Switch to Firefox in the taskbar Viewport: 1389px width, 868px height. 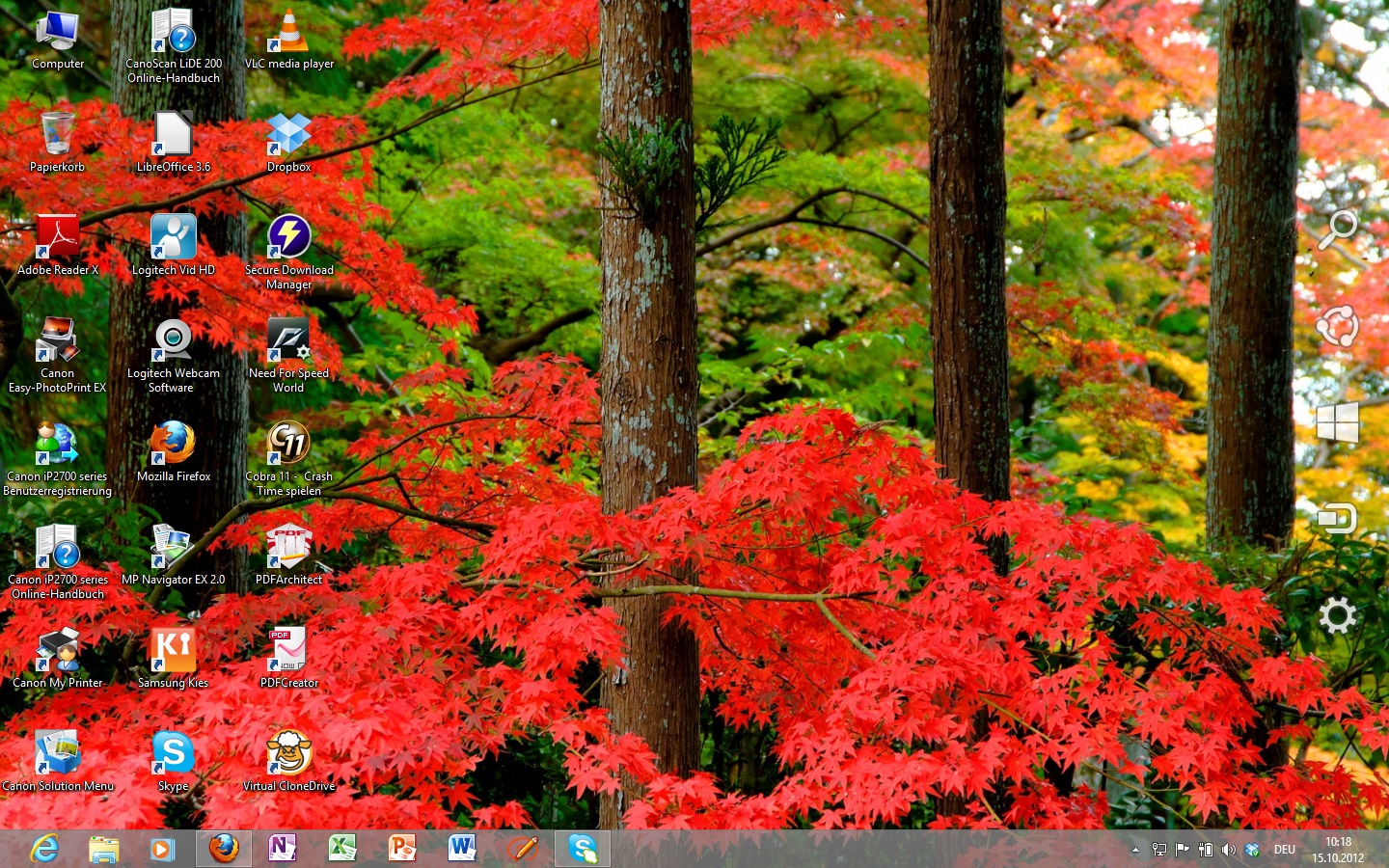pyautogui.click(x=224, y=849)
